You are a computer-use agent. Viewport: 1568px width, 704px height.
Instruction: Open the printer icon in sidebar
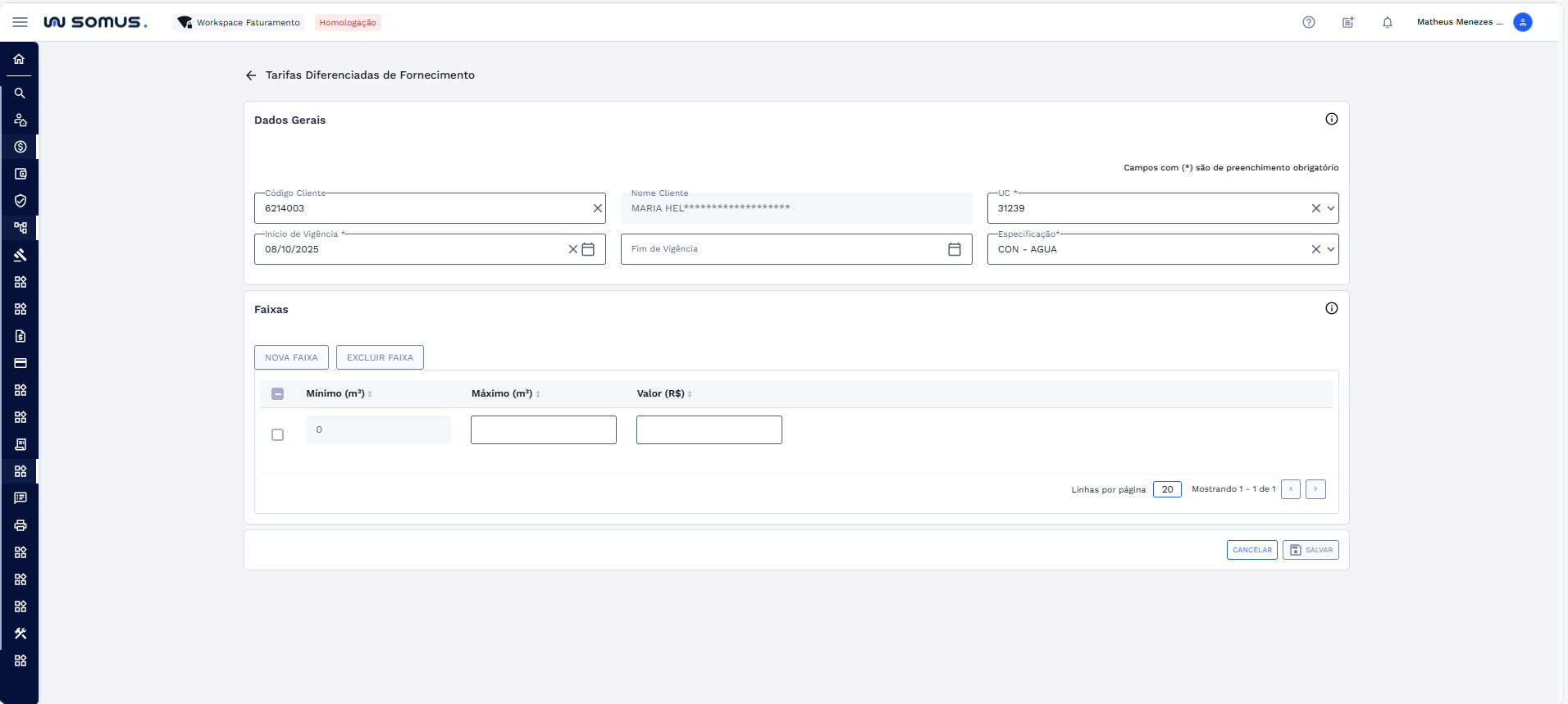[x=20, y=525]
